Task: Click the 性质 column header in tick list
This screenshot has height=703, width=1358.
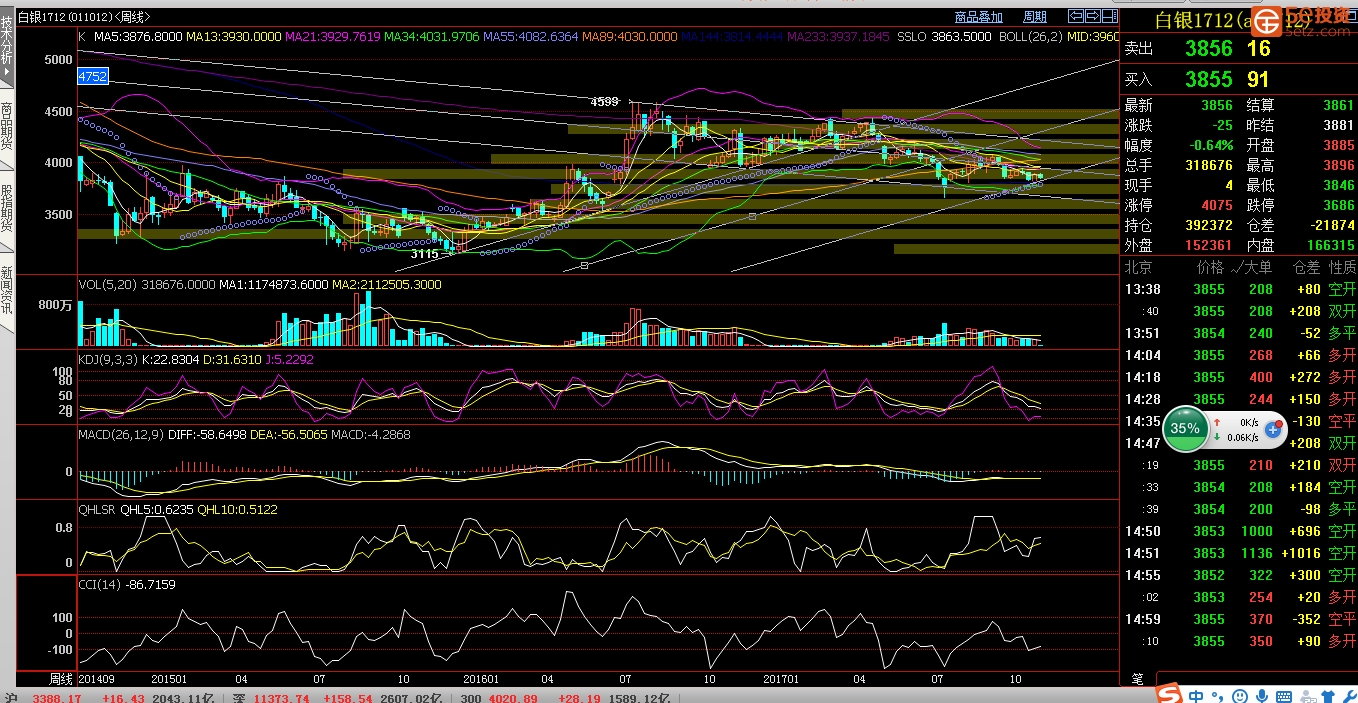Action: point(1342,267)
